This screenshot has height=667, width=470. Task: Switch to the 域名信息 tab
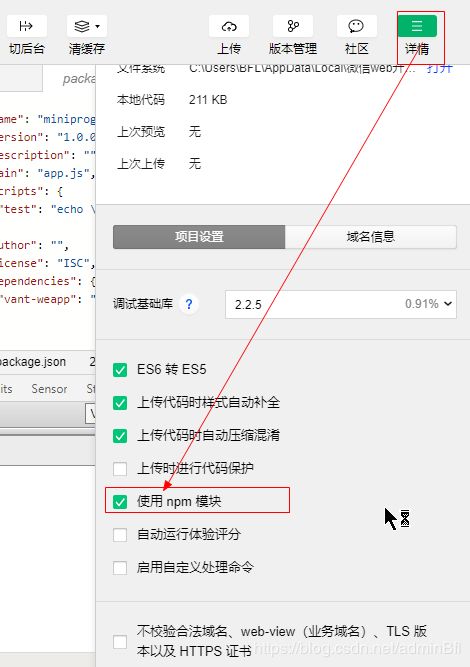tap(370, 237)
